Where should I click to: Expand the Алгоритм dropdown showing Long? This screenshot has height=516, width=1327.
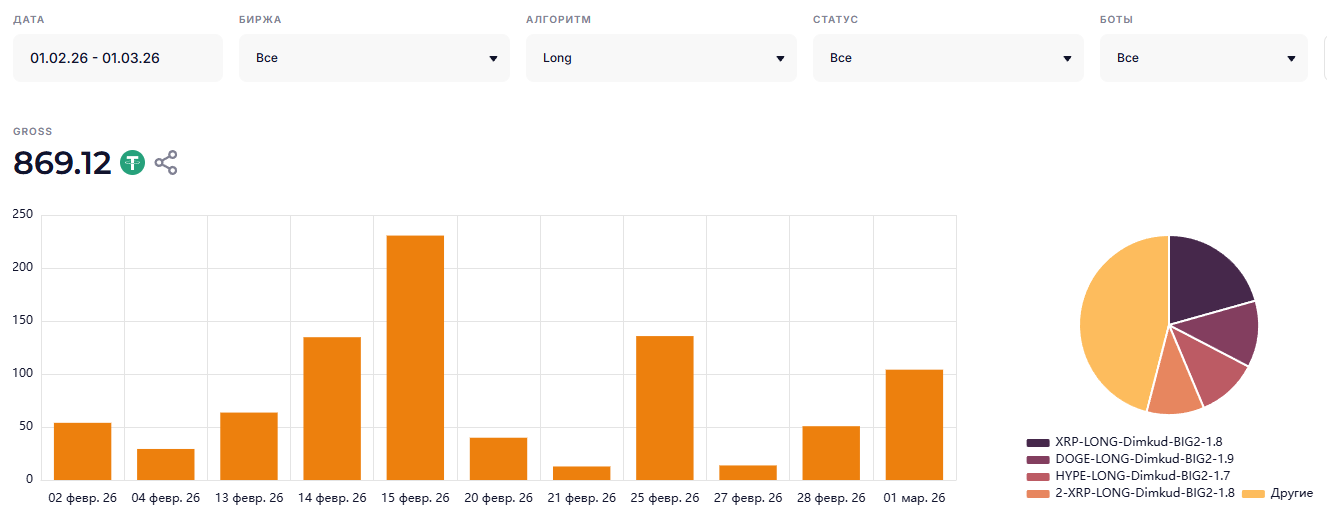tap(661, 58)
